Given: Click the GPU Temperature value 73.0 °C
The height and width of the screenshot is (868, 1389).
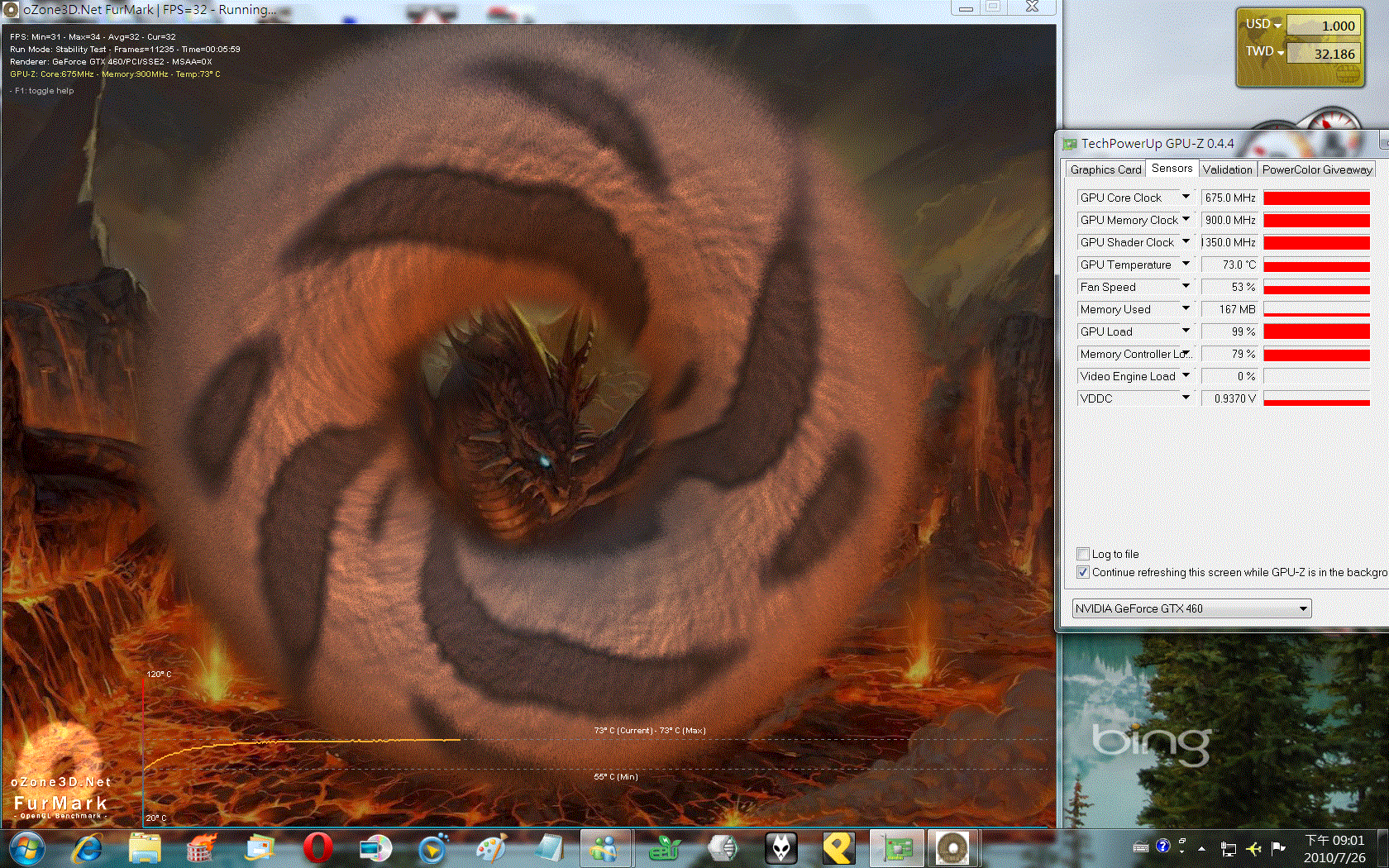Looking at the screenshot, I should (x=1229, y=265).
